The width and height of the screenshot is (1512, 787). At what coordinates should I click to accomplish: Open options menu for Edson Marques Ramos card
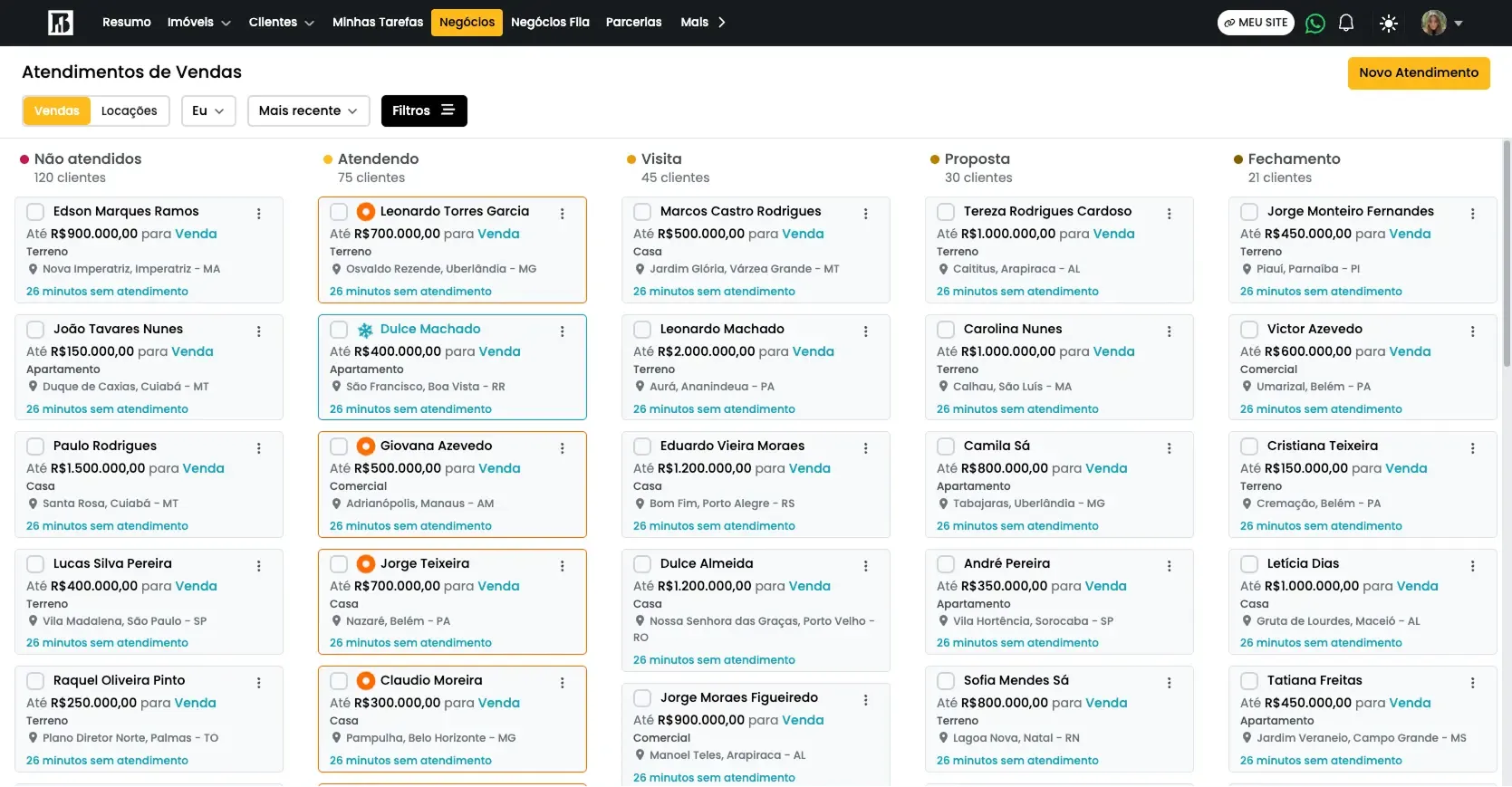tap(259, 214)
